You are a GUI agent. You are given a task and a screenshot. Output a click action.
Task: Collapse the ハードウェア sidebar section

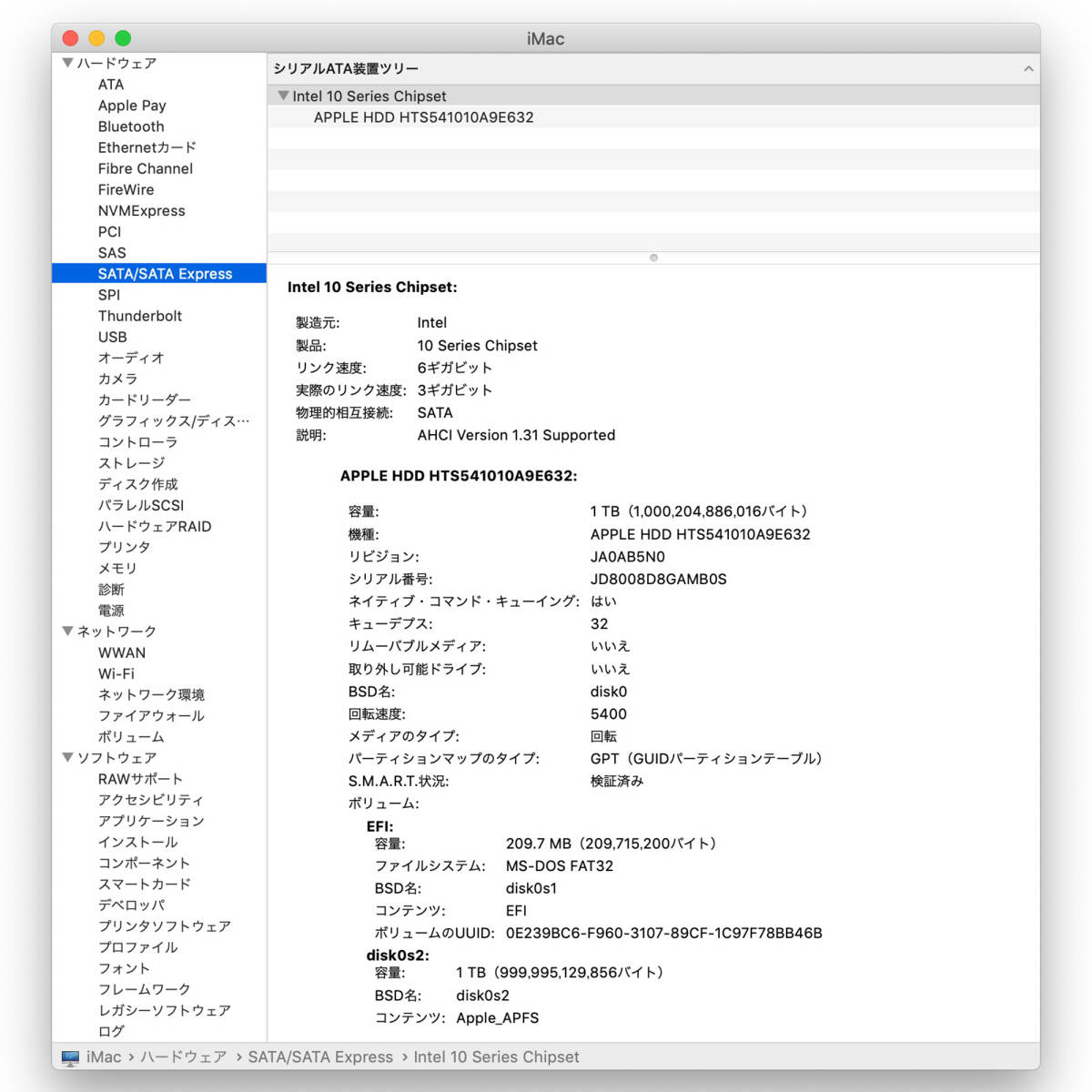tap(67, 63)
